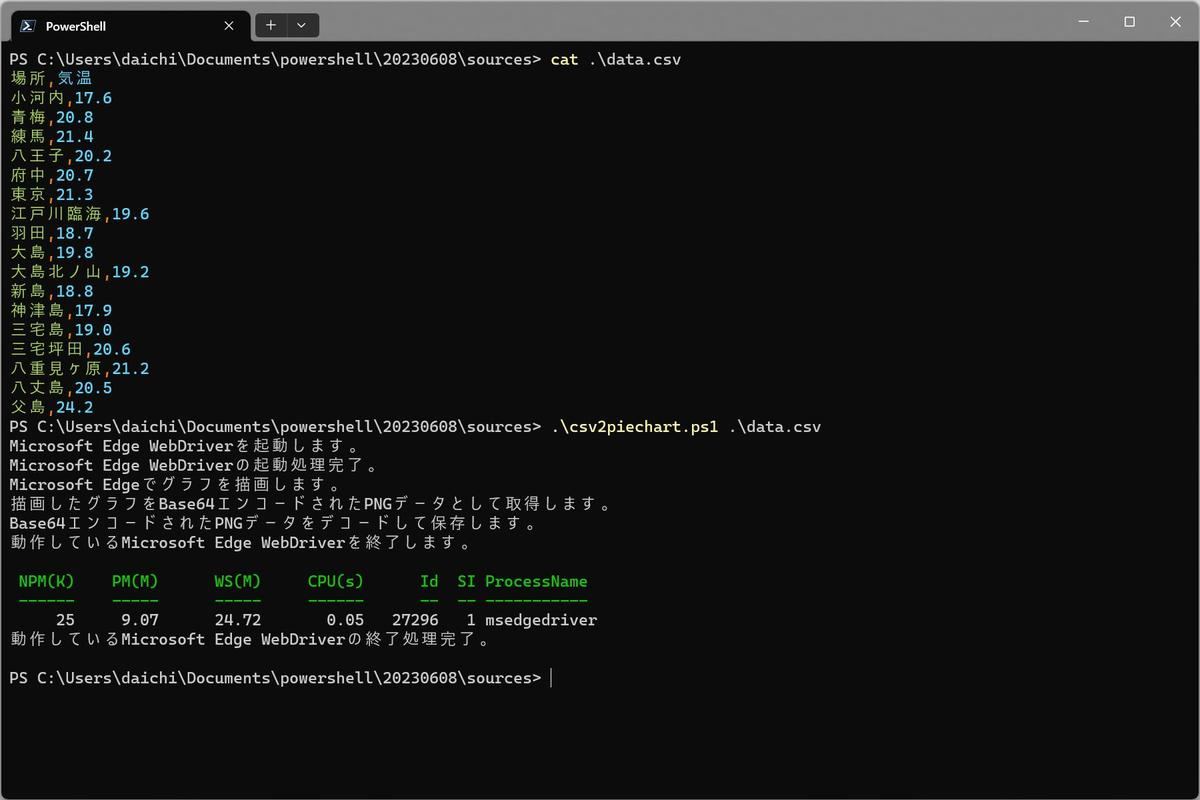
Task: Click the 'NPM(K)' column header
Action: (x=46, y=581)
